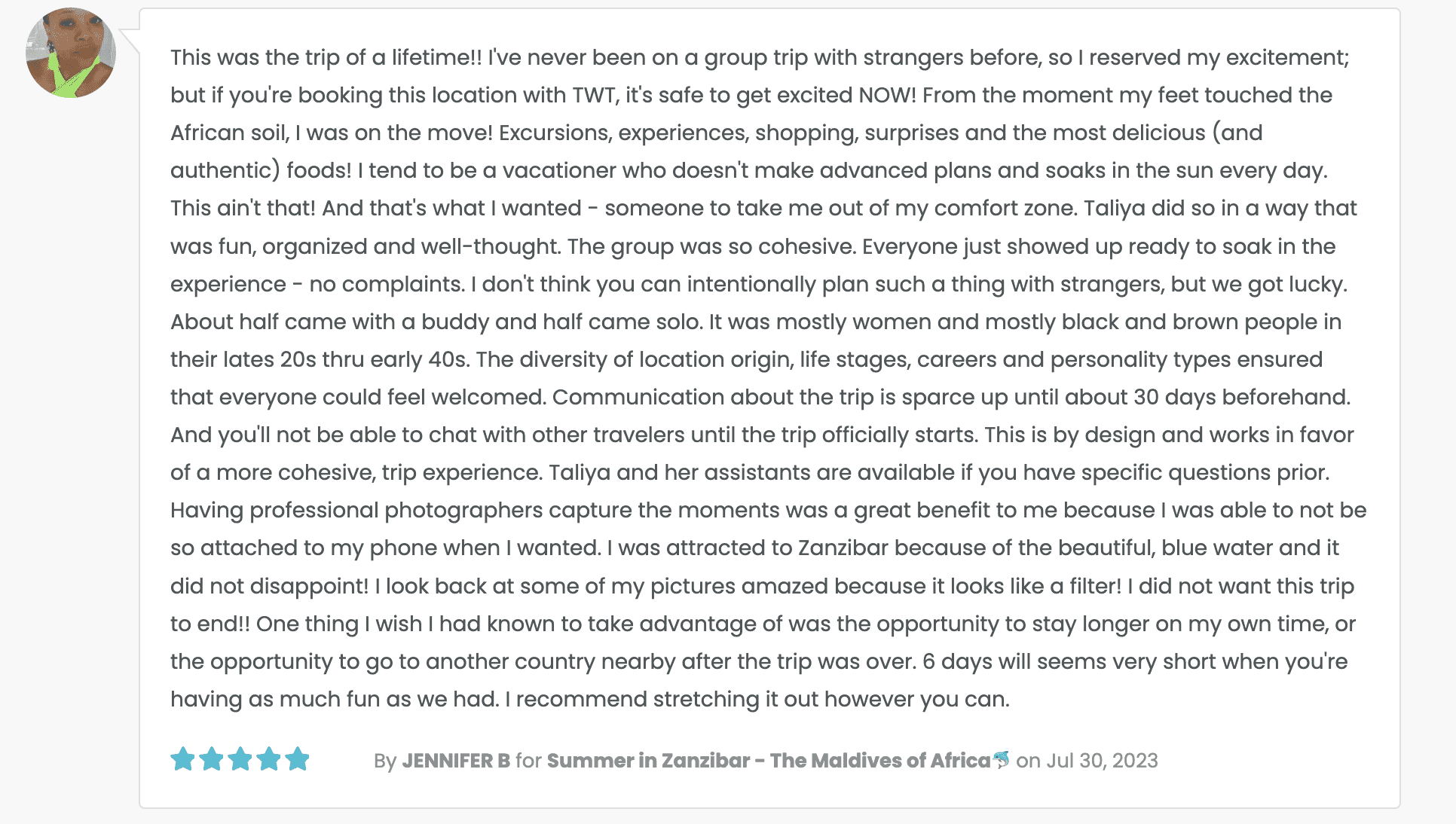Click the reviewer's round profile avatar
The height and width of the screenshot is (824, 1456).
(x=71, y=53)
